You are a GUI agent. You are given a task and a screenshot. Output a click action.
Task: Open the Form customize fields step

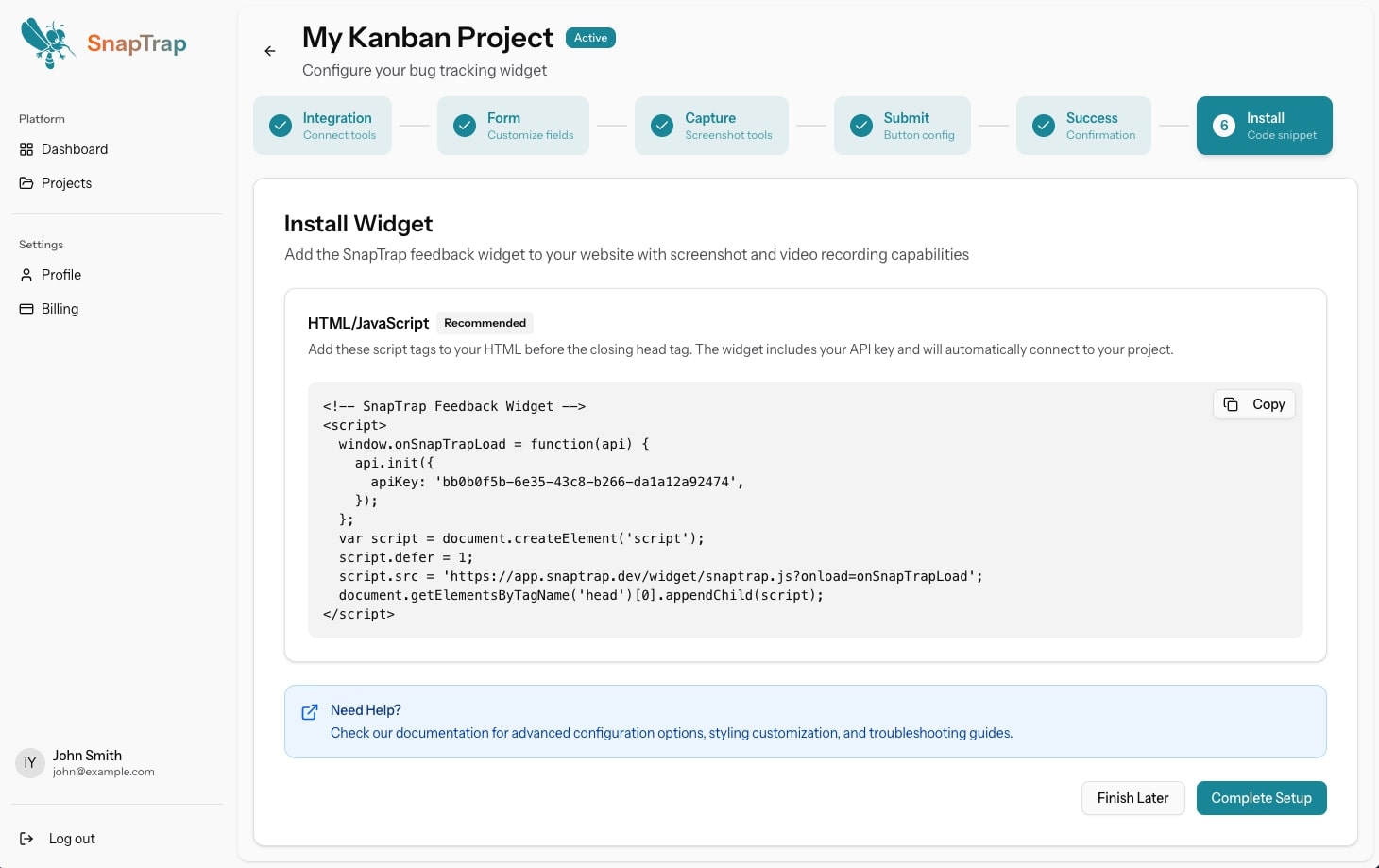click(x=513, y=126)
